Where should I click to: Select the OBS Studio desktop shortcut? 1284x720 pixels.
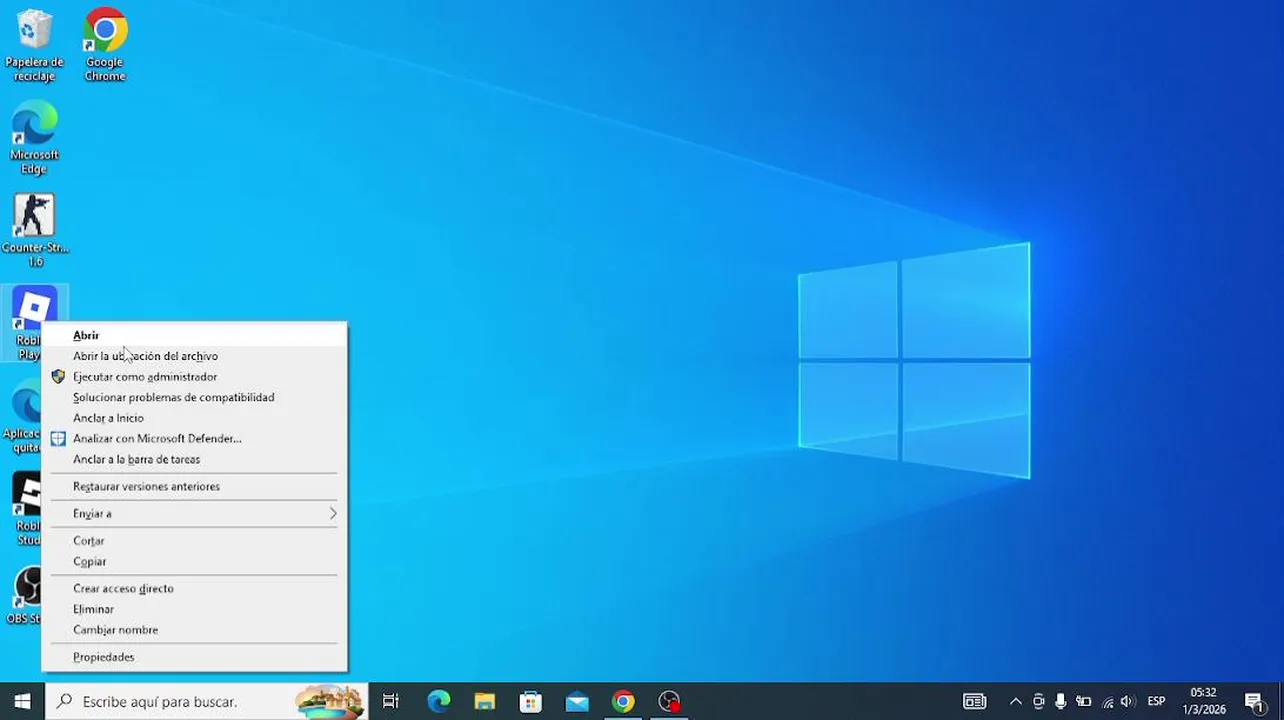[26, 596]
